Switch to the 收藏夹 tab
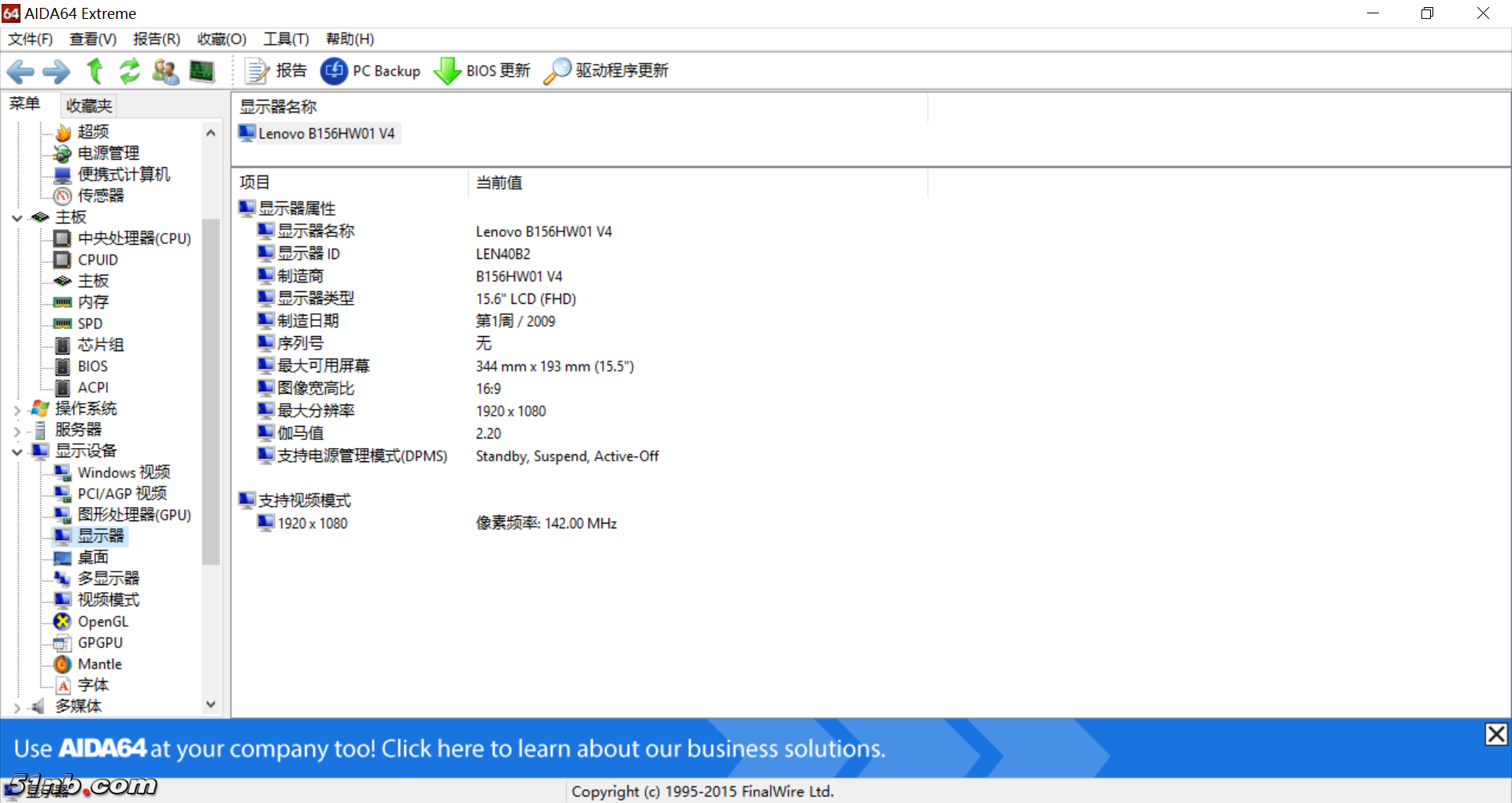Image resolution: width=1512 pixels, height=803 pixels. [x=88, y=105]
